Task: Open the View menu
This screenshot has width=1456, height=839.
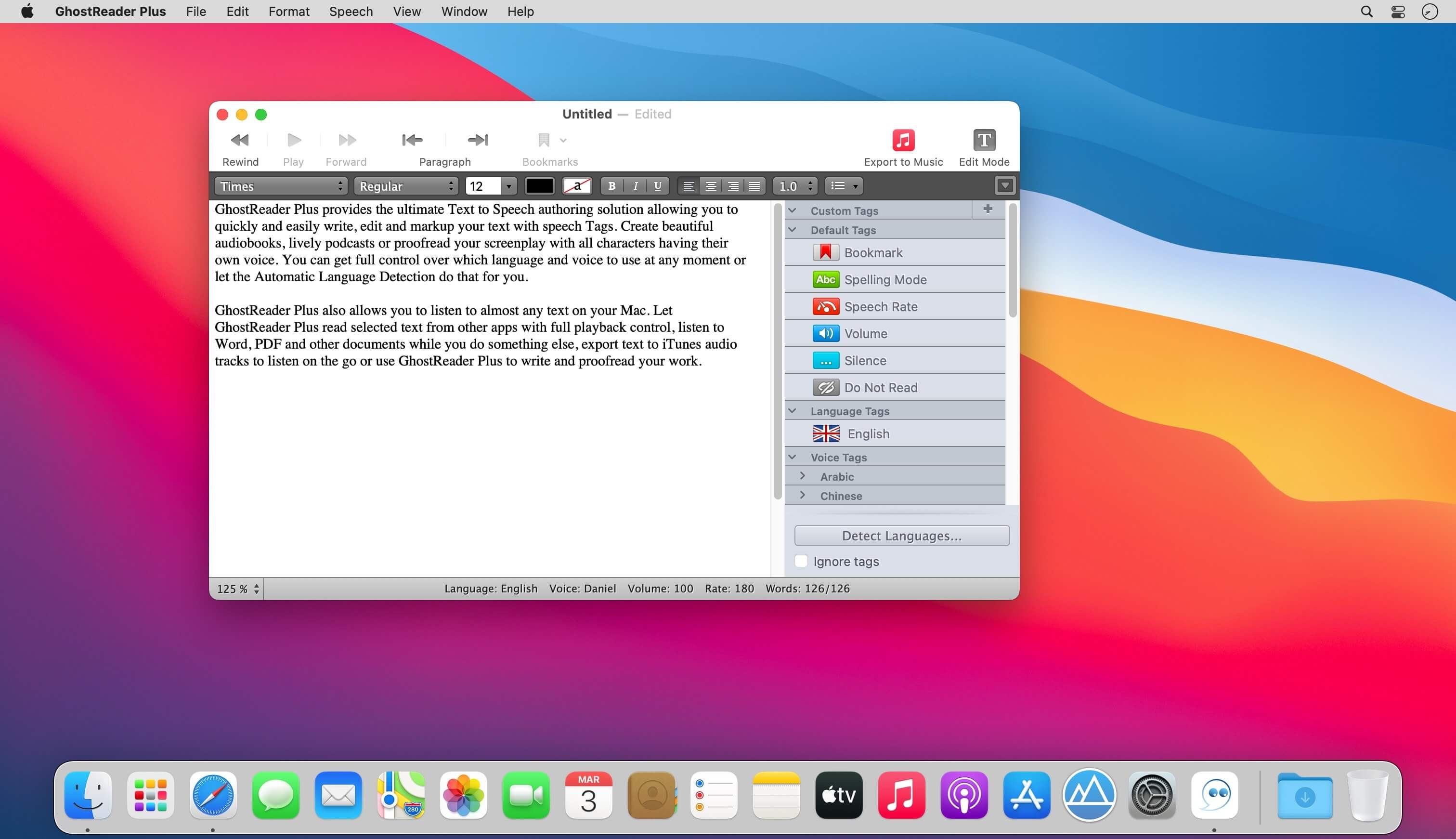Action: click(x=407, y=12)
